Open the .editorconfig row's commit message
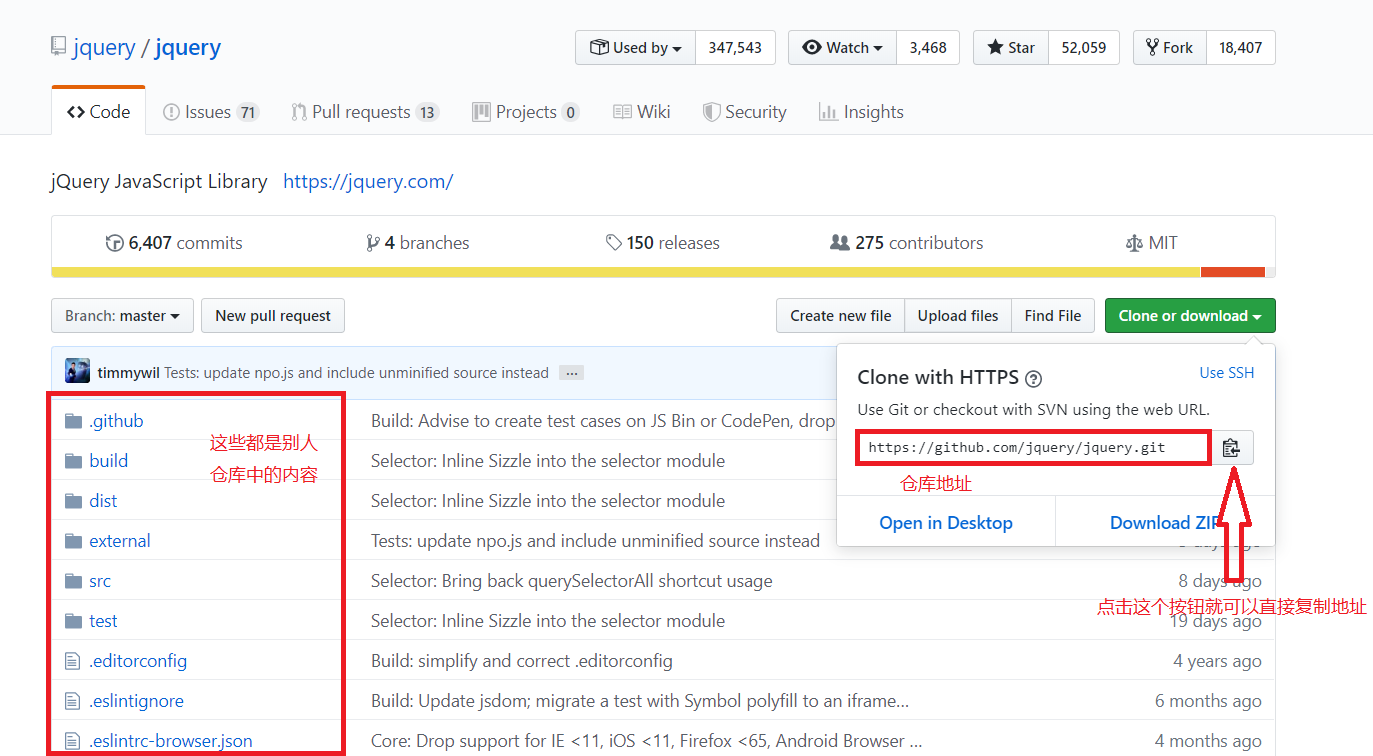Screen dimensions: 1373x756 click(x=522, y=661)
